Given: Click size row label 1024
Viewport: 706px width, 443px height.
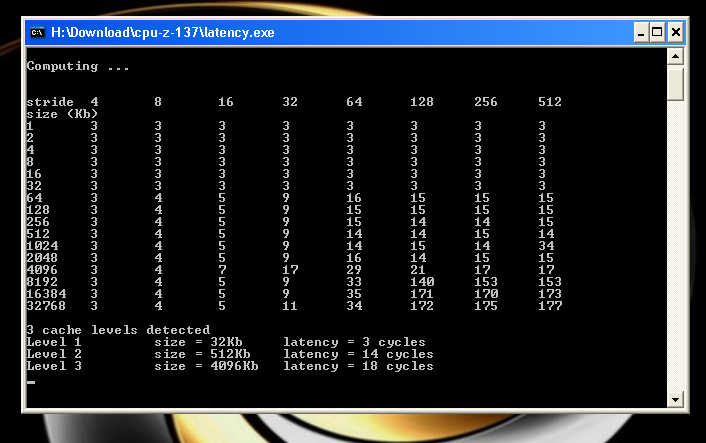Looking at the screenshot, I should tap(42, 246).
